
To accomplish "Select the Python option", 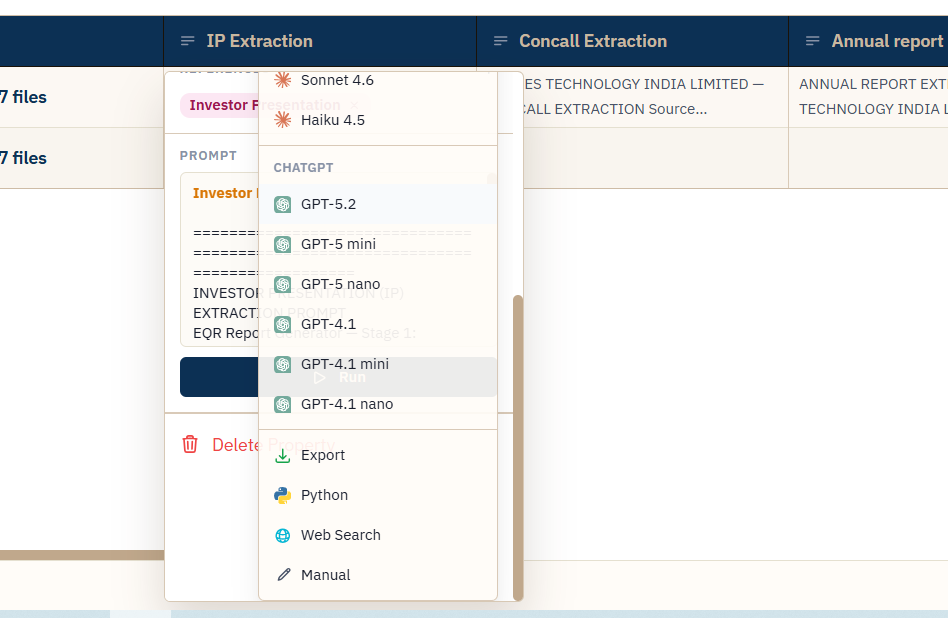I will coord(378,495).
